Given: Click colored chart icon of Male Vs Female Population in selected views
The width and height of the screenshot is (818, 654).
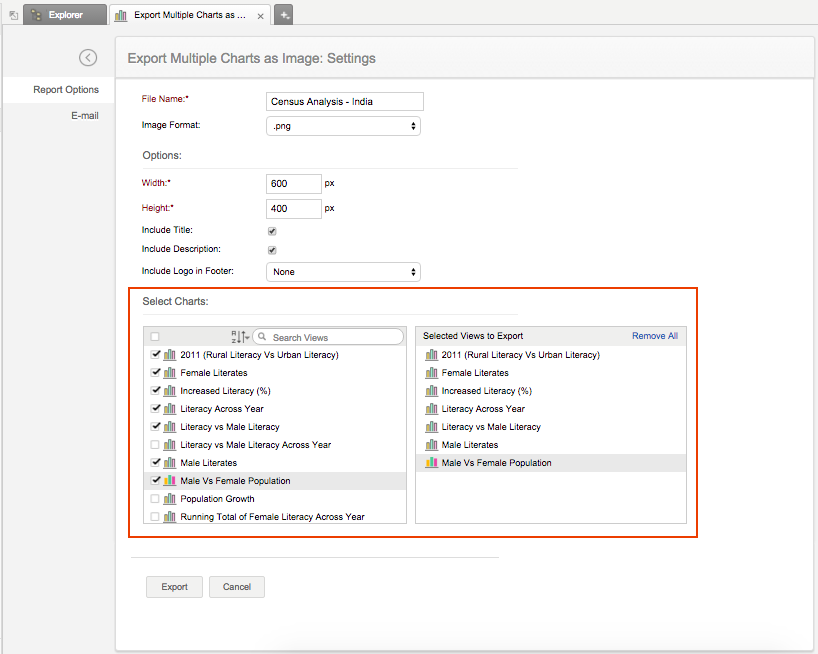Looking at the screenshot, I should coord(431,463).
